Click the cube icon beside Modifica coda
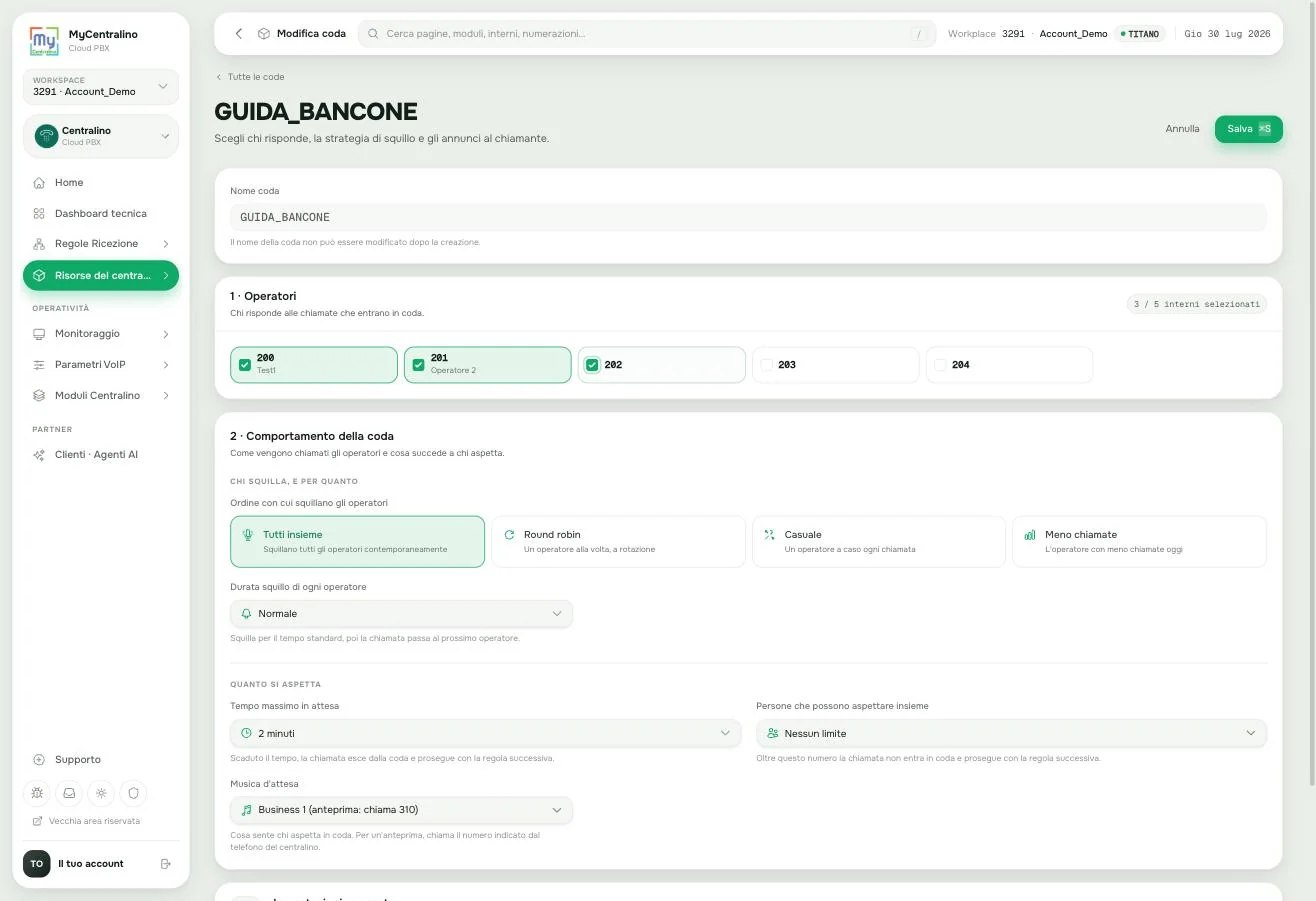Image resolution: width=1316 pixels, height=901 pixels. click(x=263, y=33)
